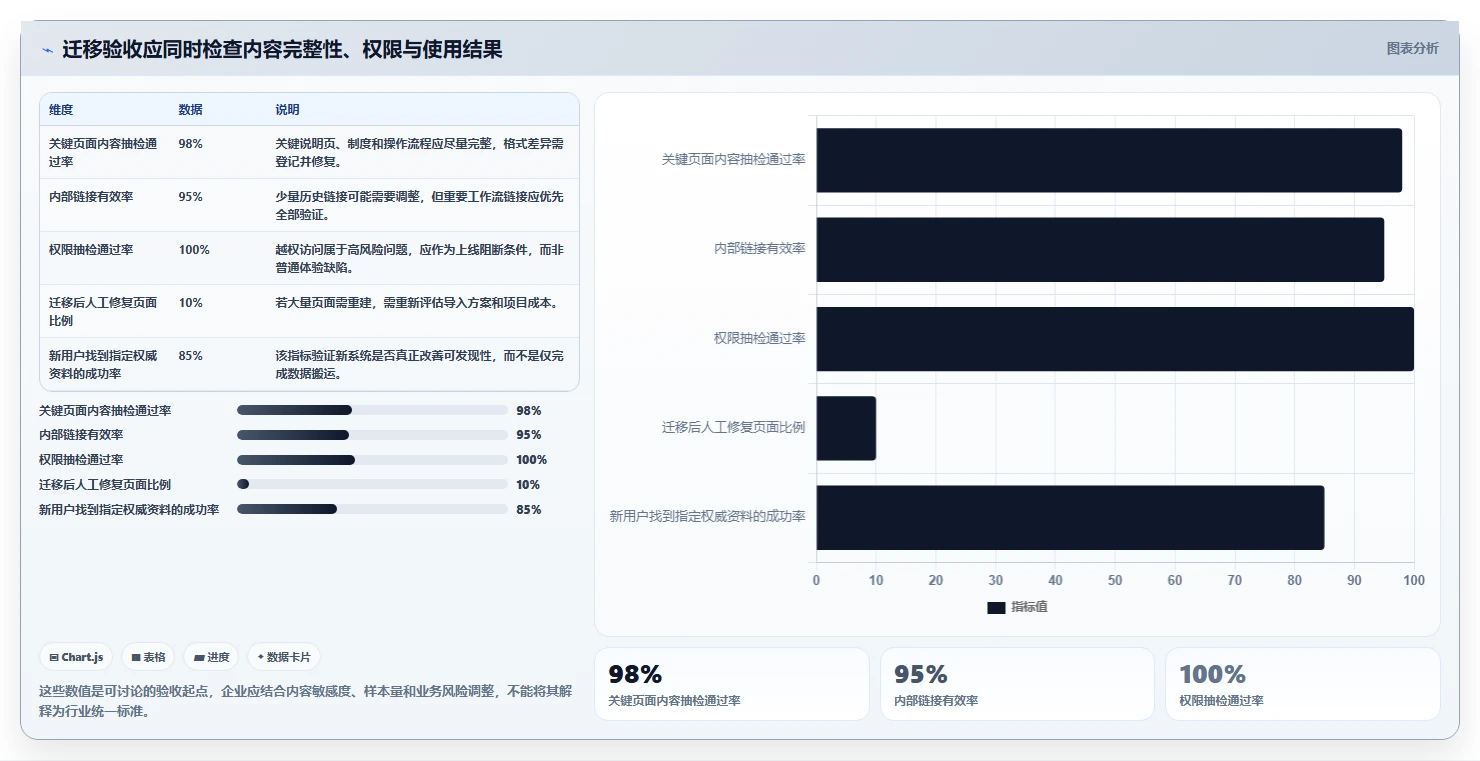The image size is (1480, 761).
Task: Click the x-axis tick label 100
Action: 1414,581
